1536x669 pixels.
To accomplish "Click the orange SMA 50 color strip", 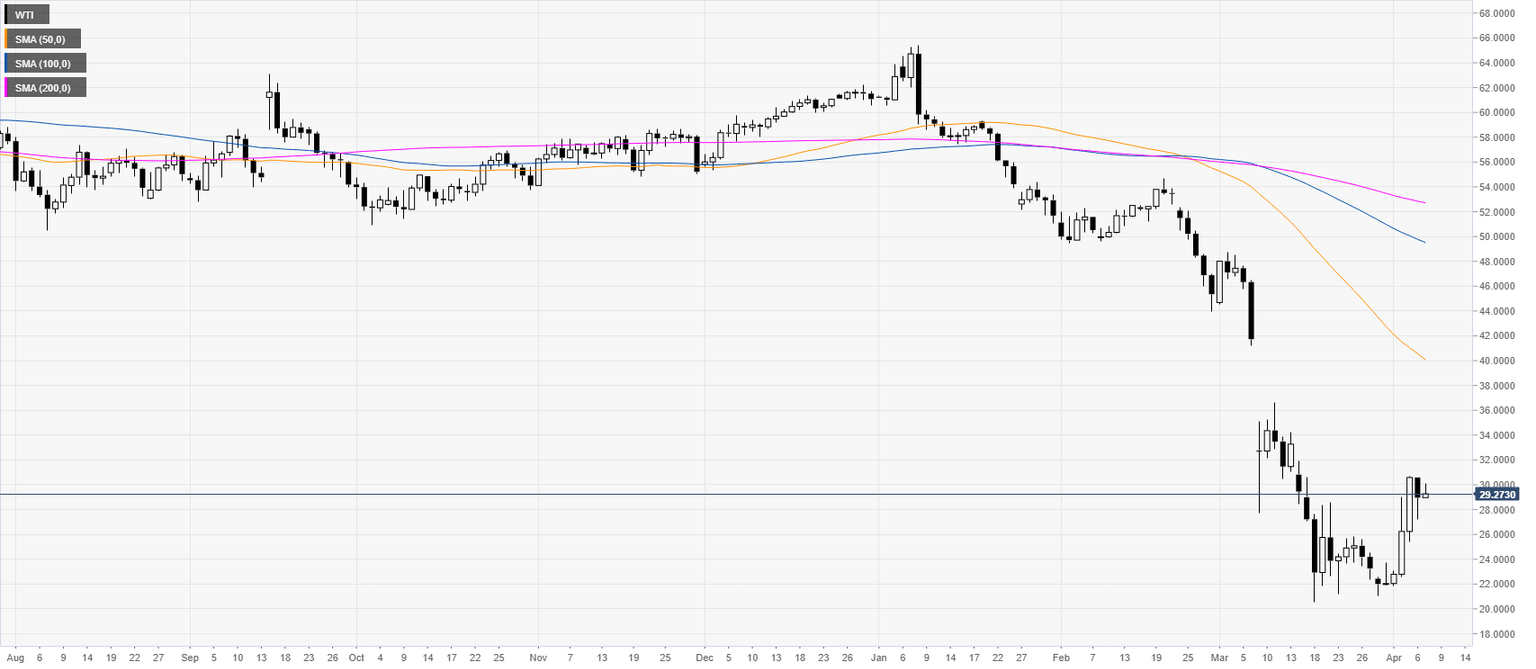I will click(6, 39).
